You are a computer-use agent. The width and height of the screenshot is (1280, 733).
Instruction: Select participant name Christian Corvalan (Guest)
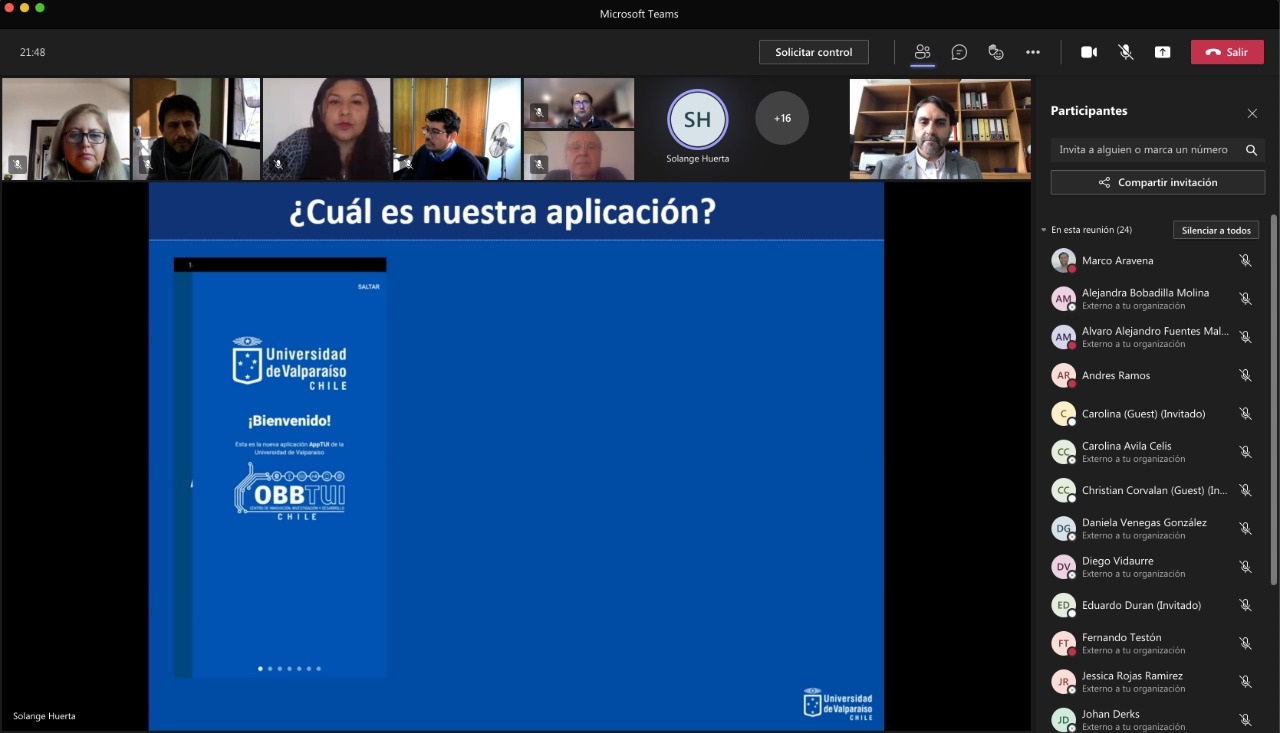pyautogui.click(x=1154, y=491)
